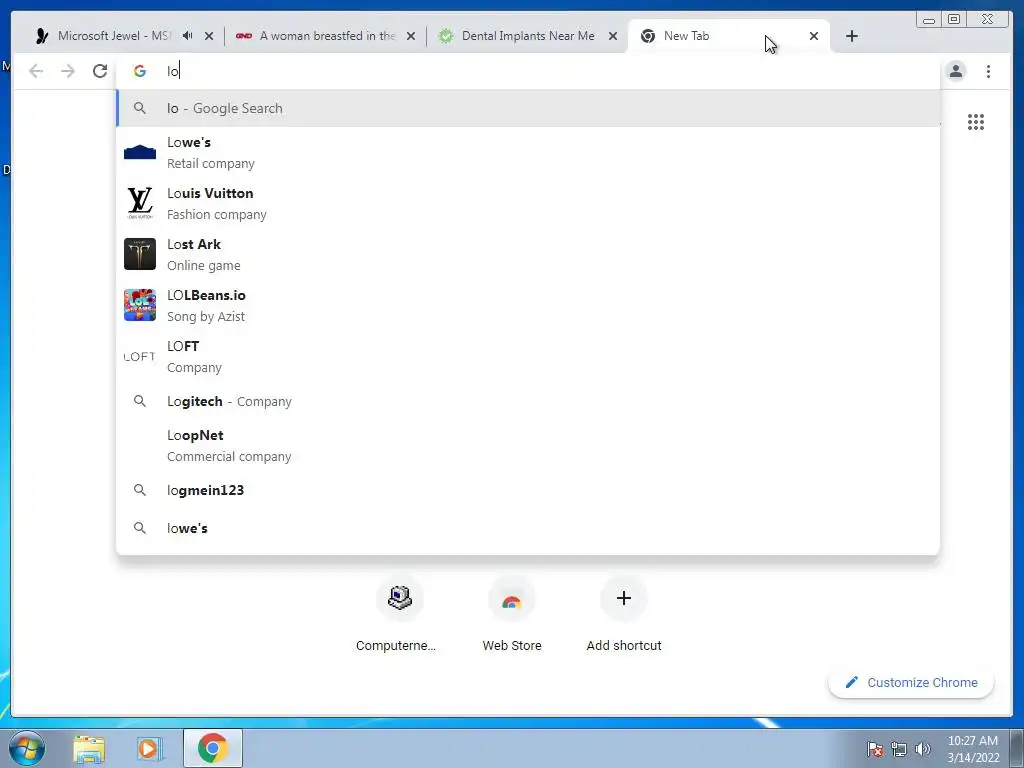
Task: Click magnifier icon beside 'lo - Google Search'
Action: [140, 108]
